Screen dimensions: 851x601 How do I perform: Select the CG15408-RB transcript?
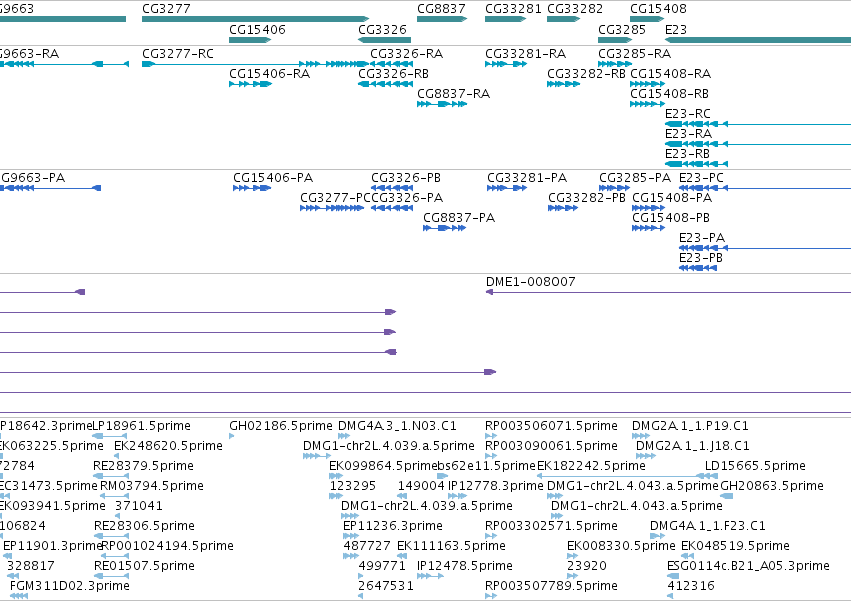(647, 104)
